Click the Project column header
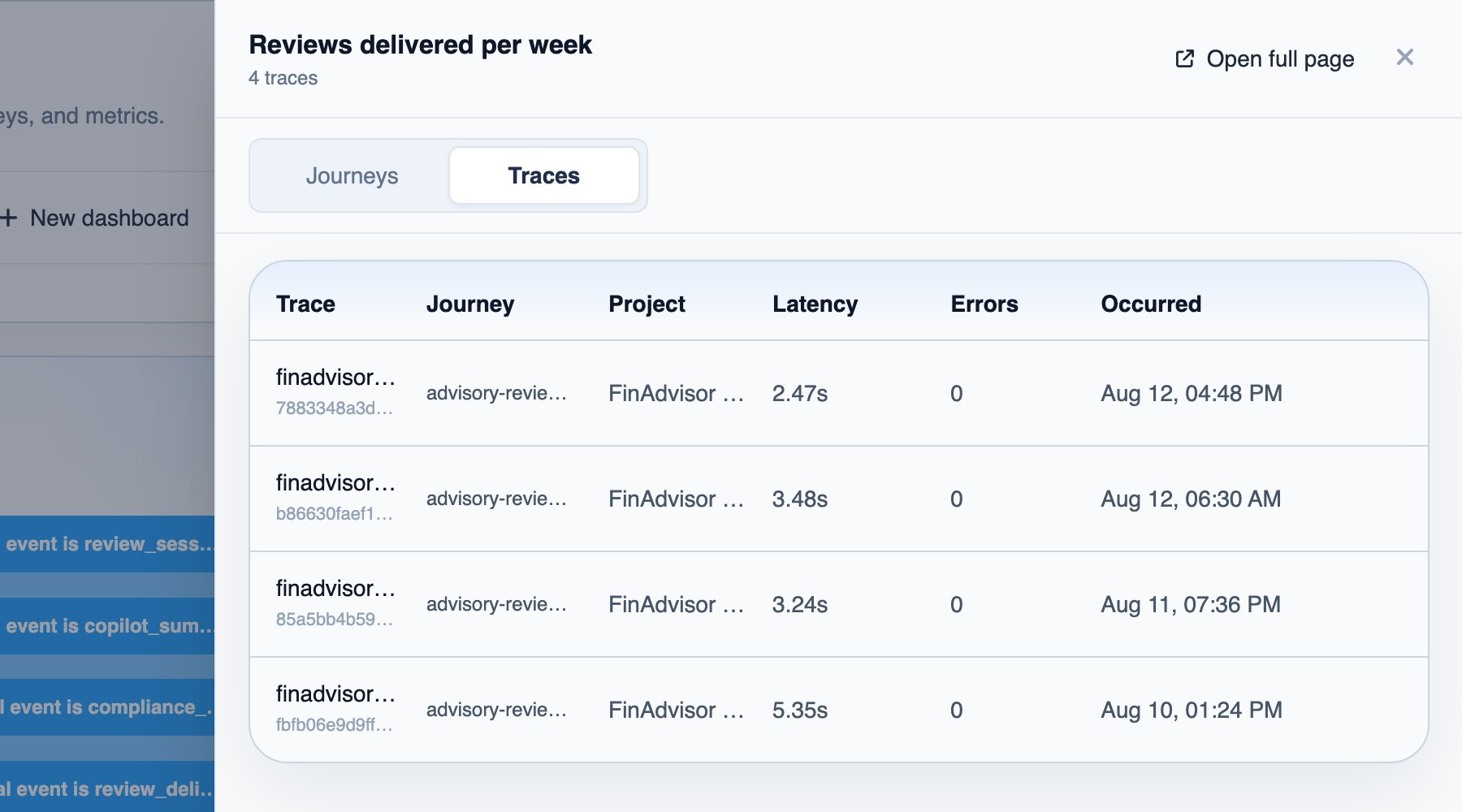The height and width of the screenshot is (812, 1462). pos(647,304)
